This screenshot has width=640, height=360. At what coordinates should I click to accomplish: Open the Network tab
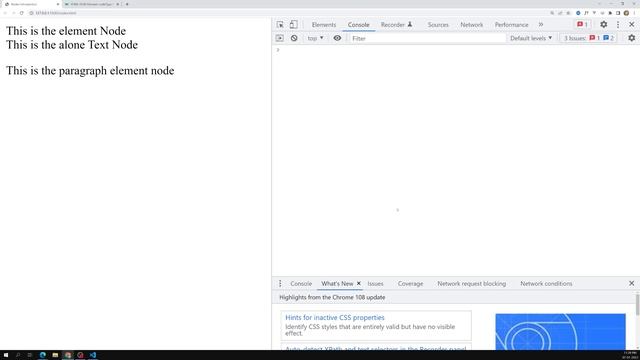pos(471,24)
